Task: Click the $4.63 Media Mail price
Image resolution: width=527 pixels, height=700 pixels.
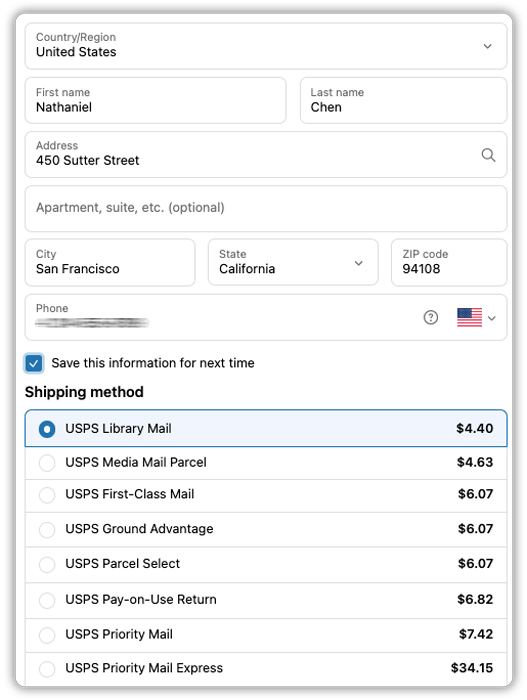Action: tap(475, 462)
